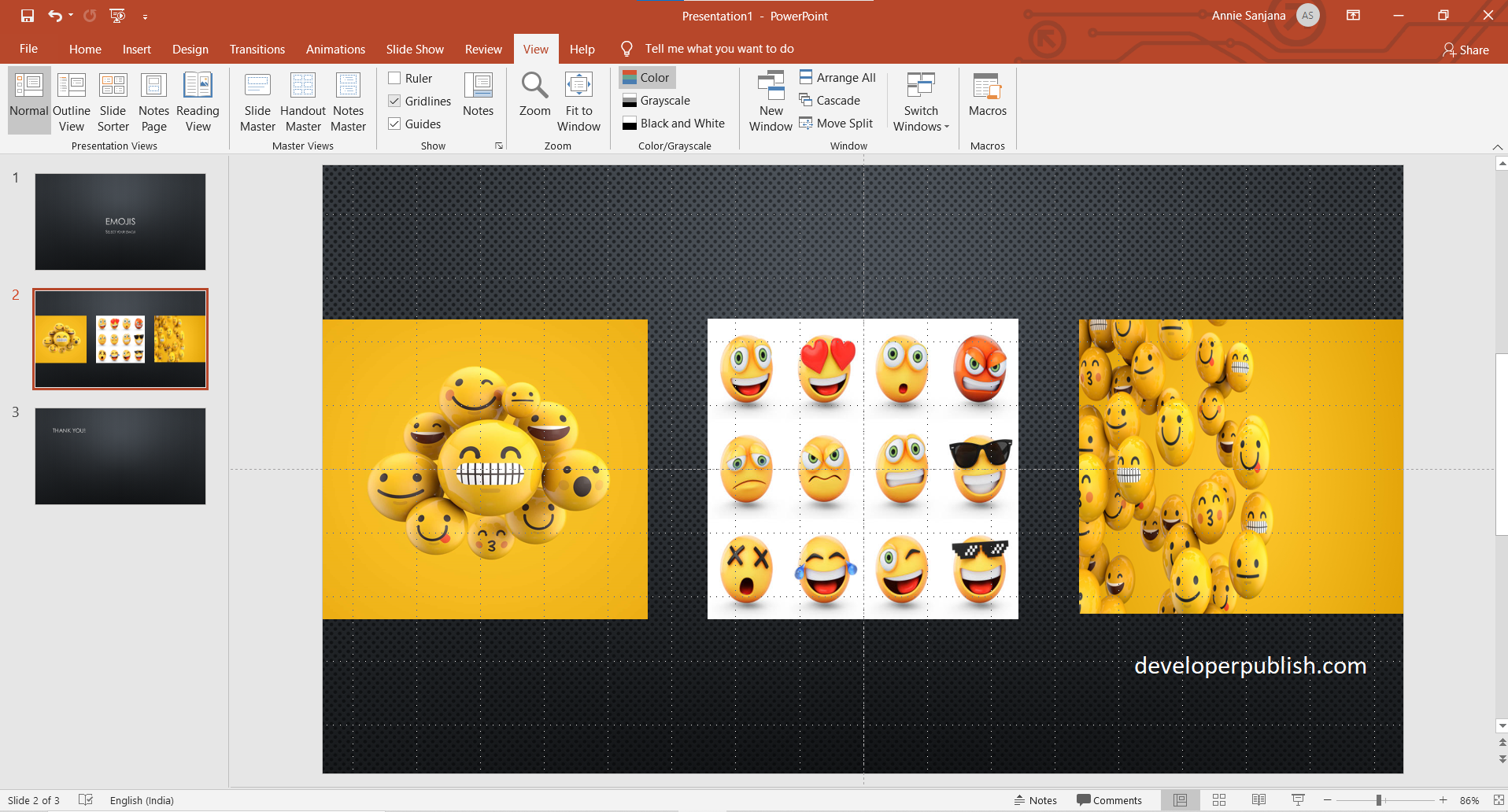
Task: Select slide 3 thumbnail
Action: click(120, 456)
